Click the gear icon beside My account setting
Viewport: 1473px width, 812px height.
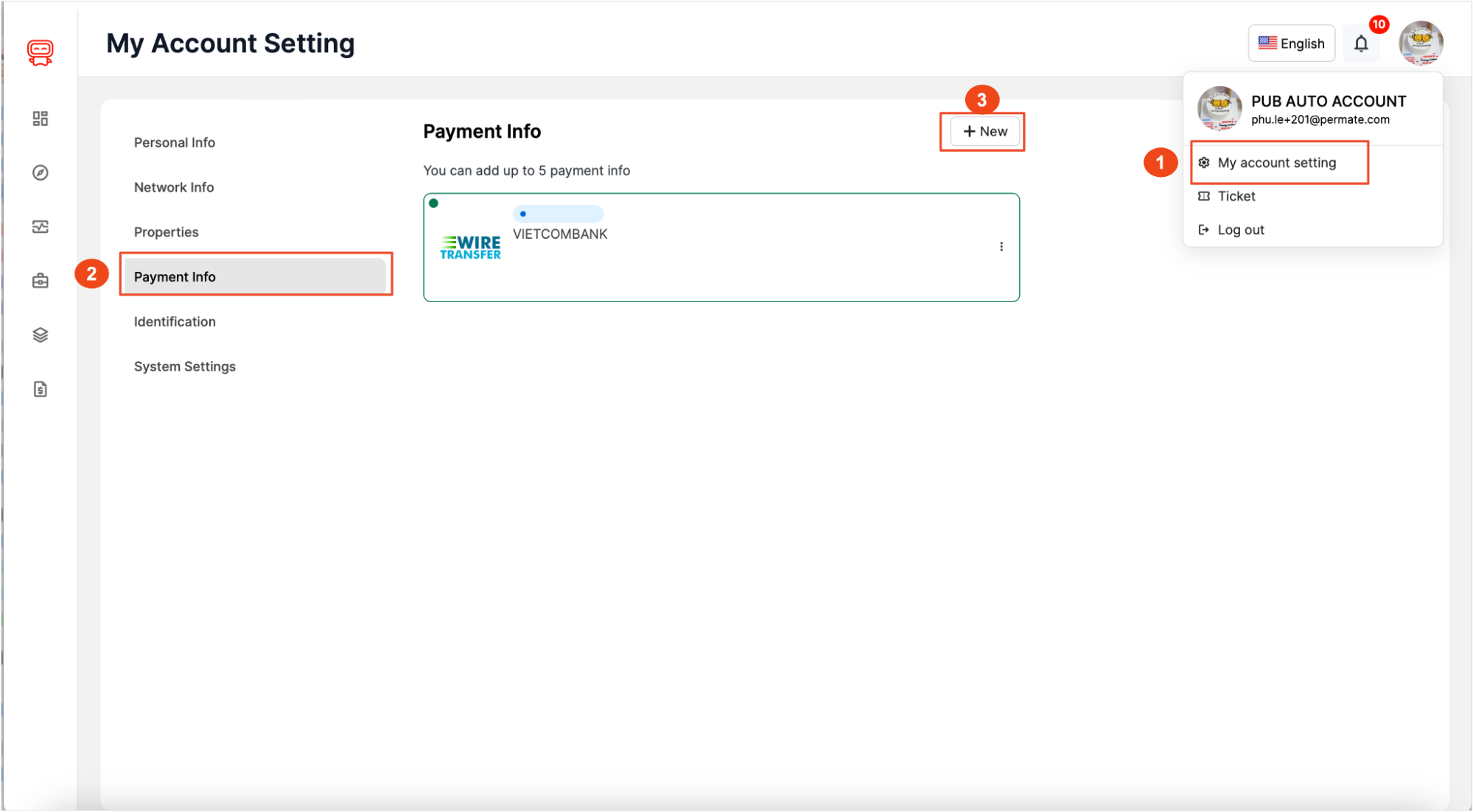pyautogui.click(x=1205, y=162)
